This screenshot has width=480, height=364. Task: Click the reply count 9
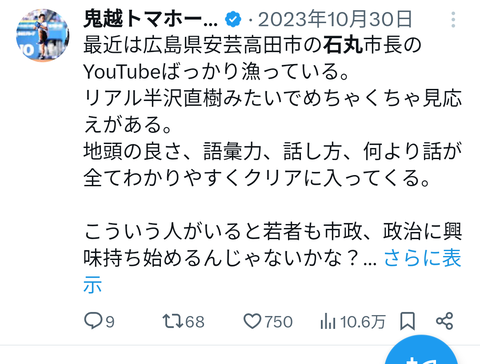[x=110, y=322]
